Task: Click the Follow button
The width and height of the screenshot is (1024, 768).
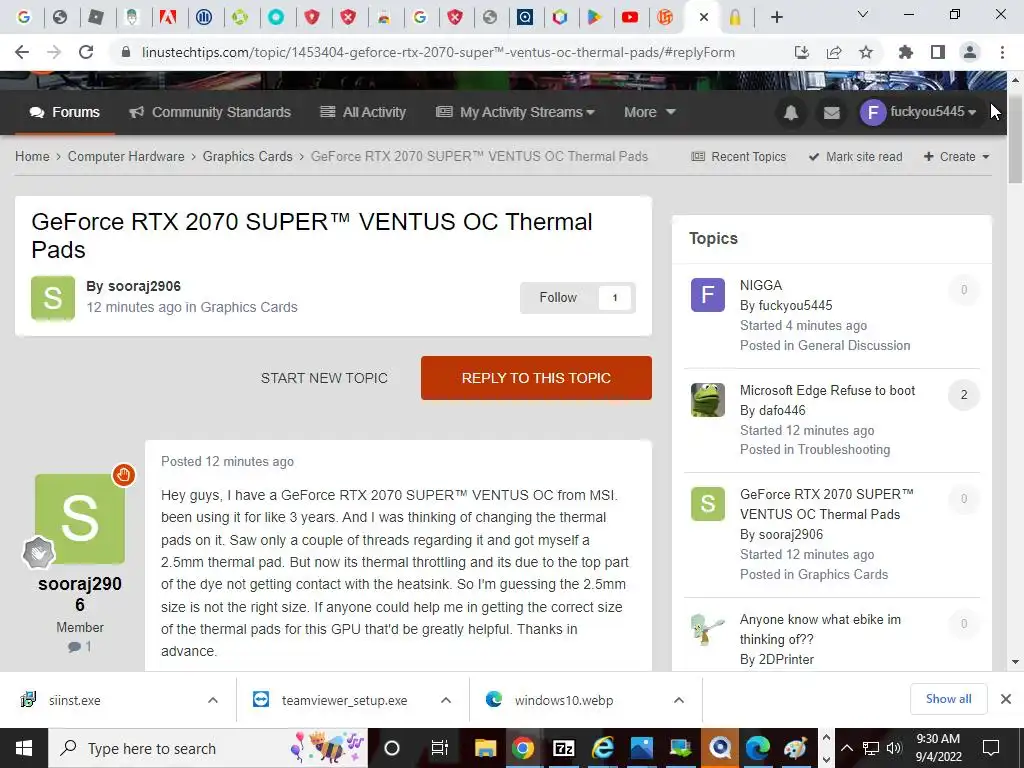Action: pos(558,298)
